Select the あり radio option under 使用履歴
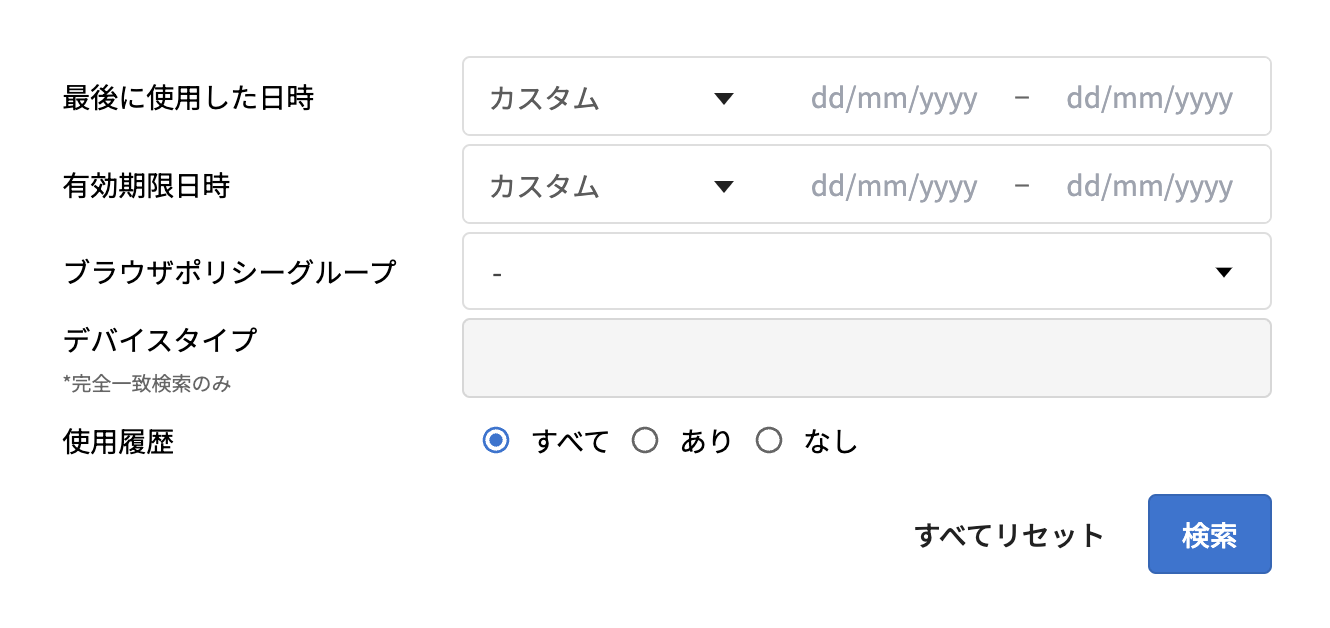The height and width of the screenshot is (628, 1330). 645,440
